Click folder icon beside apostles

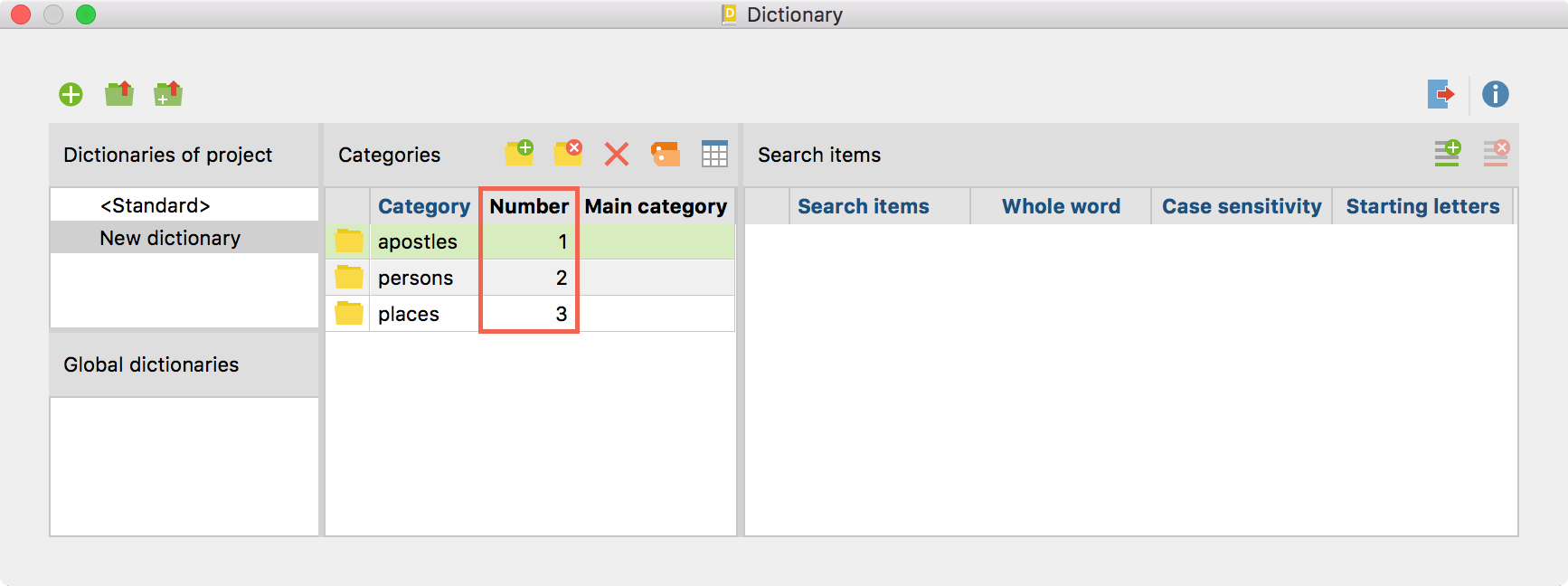click(349, 241)
